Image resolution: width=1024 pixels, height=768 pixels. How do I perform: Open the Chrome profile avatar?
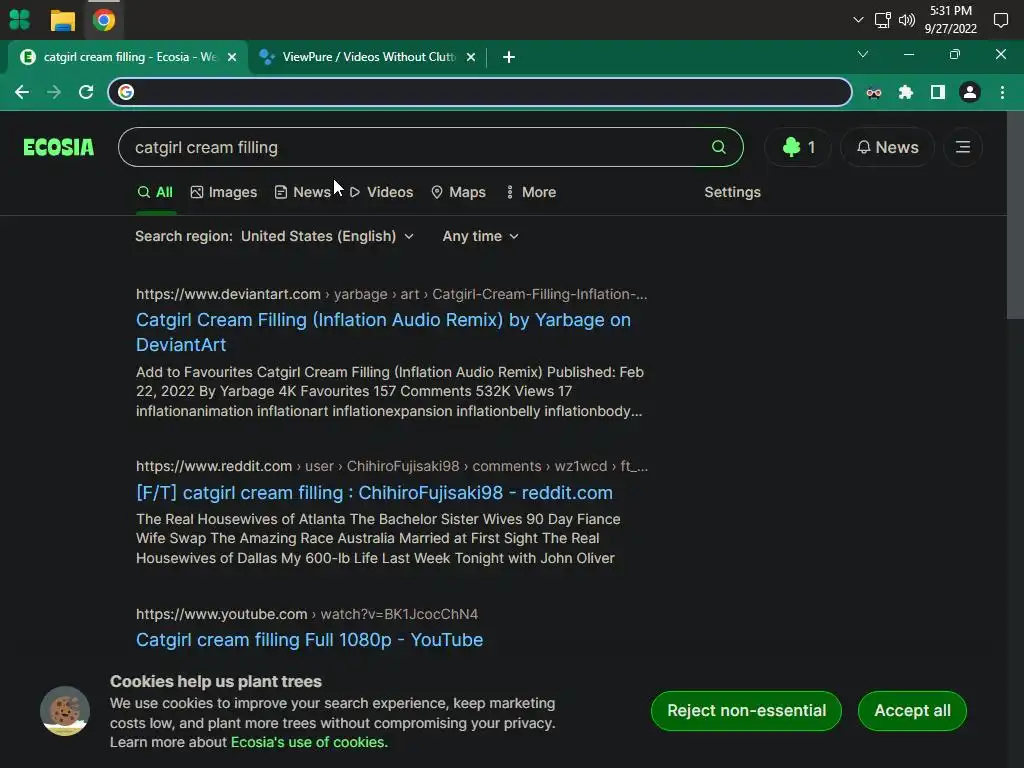pos(970,92)
